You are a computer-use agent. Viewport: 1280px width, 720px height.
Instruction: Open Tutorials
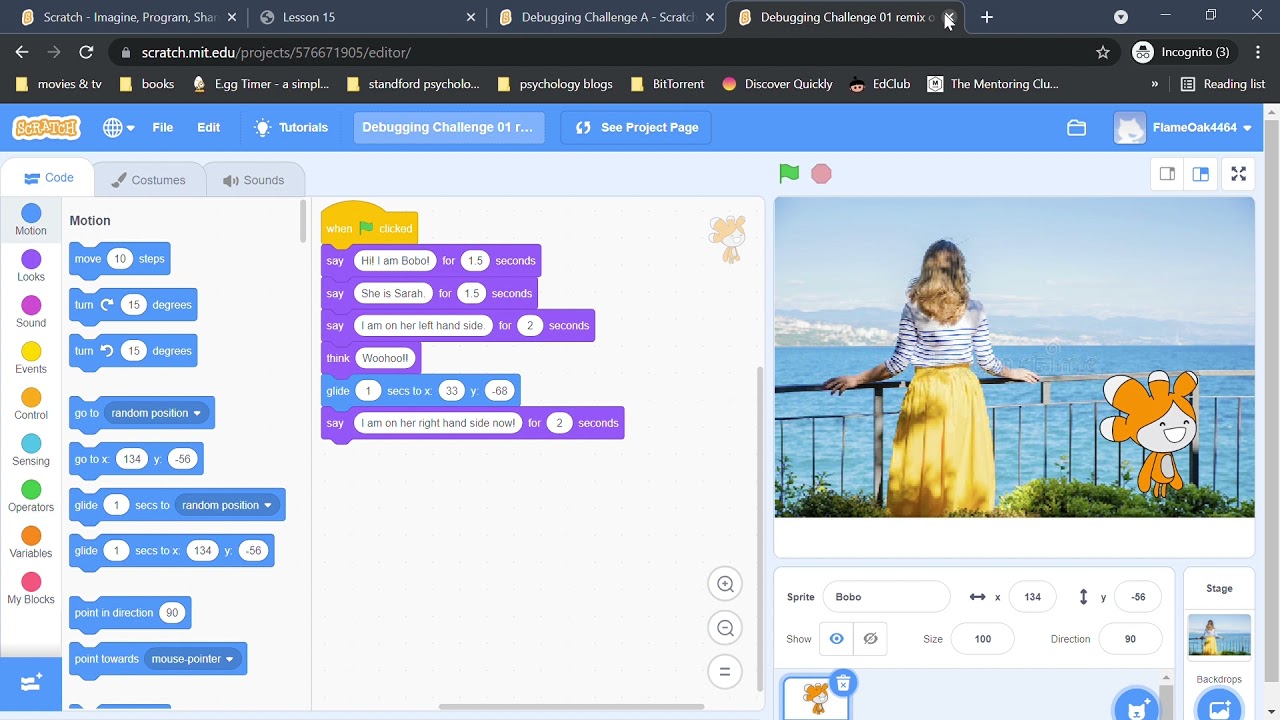click(x=291, y=128)
